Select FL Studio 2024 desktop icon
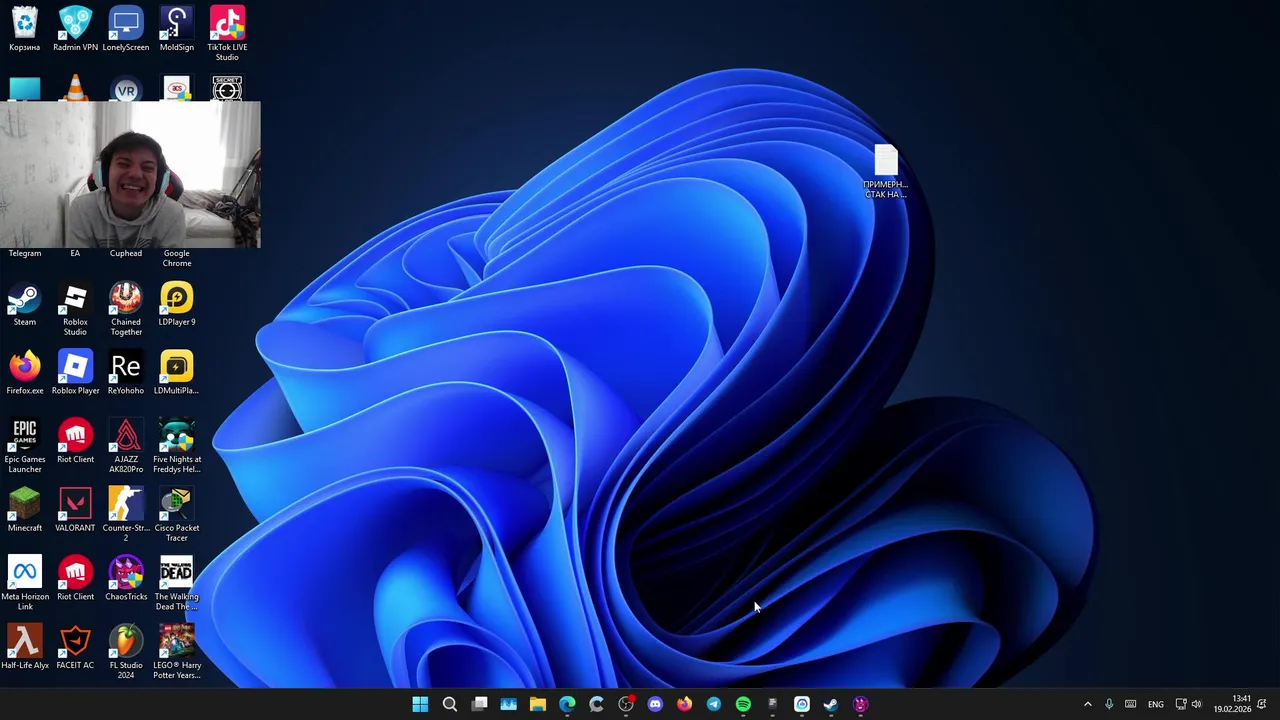1280x720 pixels. [126, 652]
